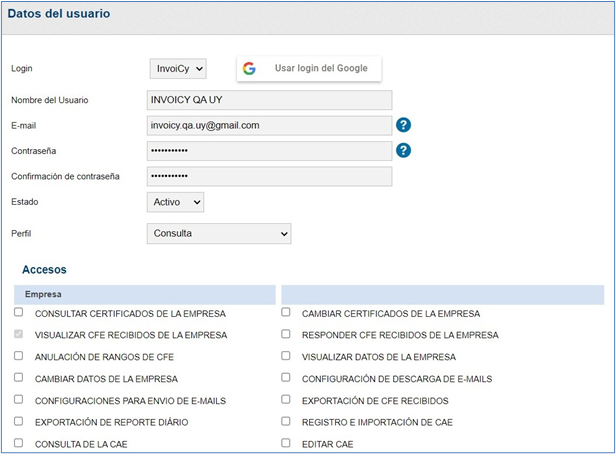616x454 pixels.
Task: Toggle Exportación de CFE Recibidos checkbox
Action: coord(286,400)
